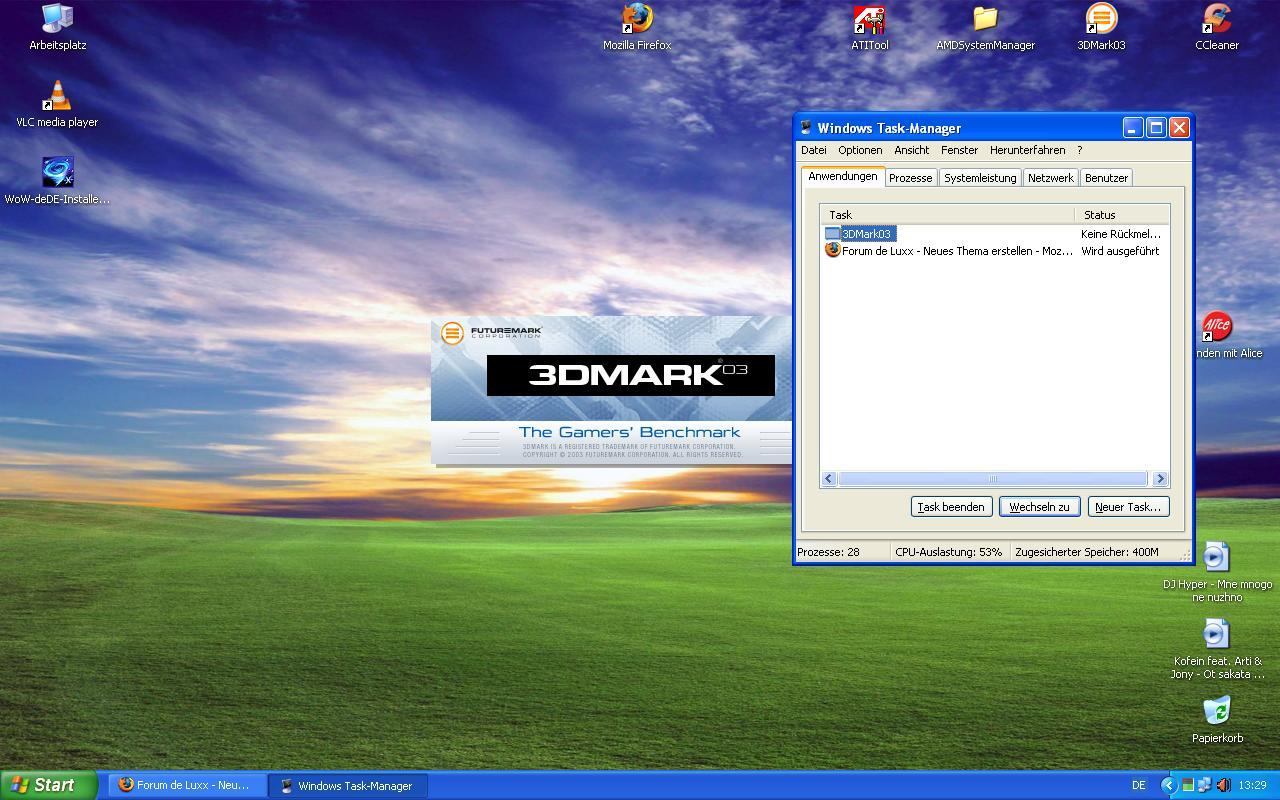Select the Kofein feat. Arti audio file icon
The image size is (1280, 800).
tap(1217, 649)
